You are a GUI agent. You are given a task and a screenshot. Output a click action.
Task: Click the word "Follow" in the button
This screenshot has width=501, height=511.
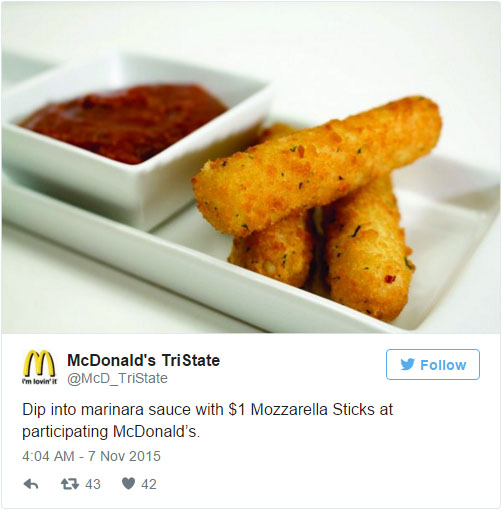[443, 365]
